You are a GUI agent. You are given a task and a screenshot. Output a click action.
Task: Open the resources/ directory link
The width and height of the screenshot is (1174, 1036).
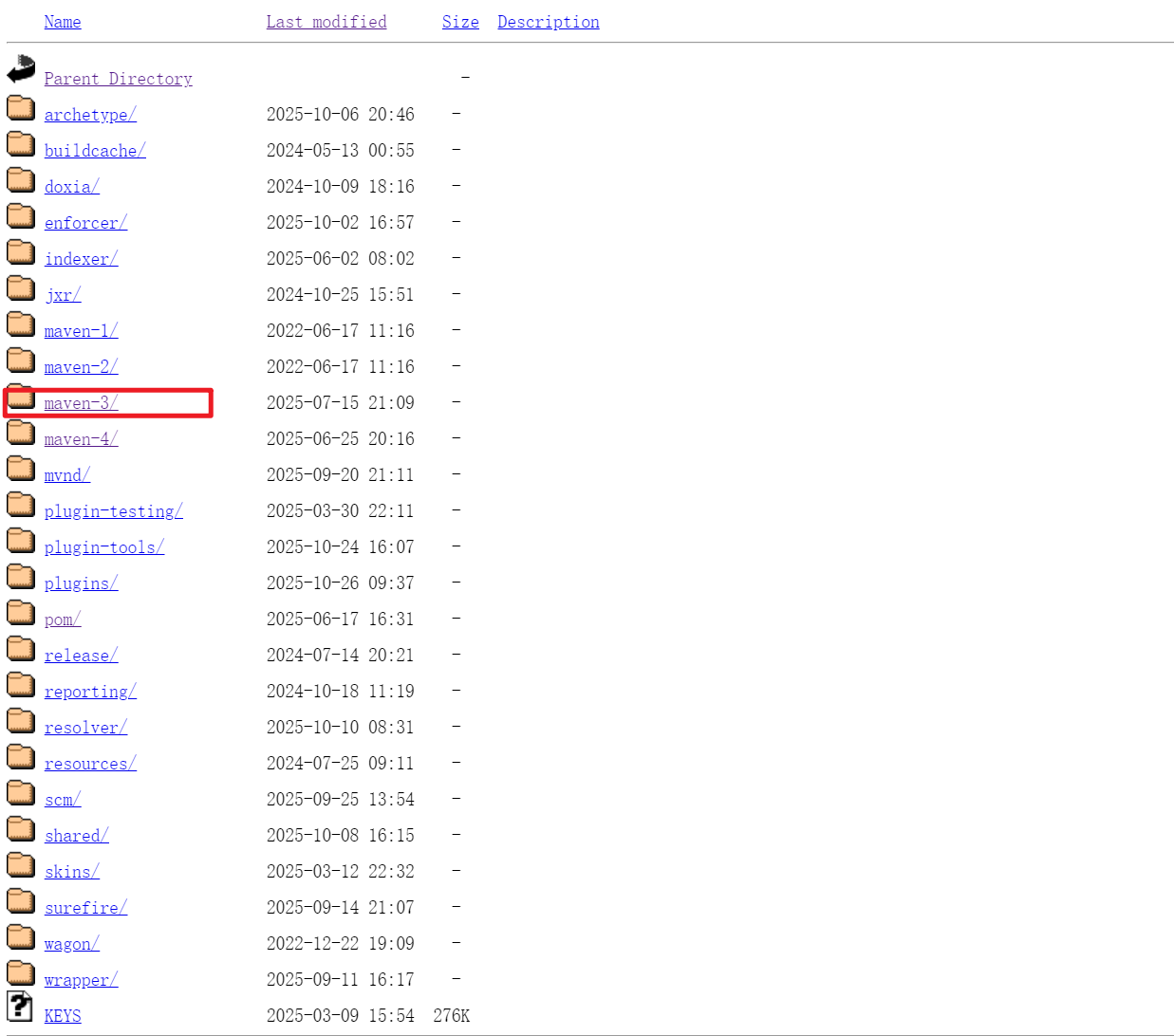click(90, 764)
